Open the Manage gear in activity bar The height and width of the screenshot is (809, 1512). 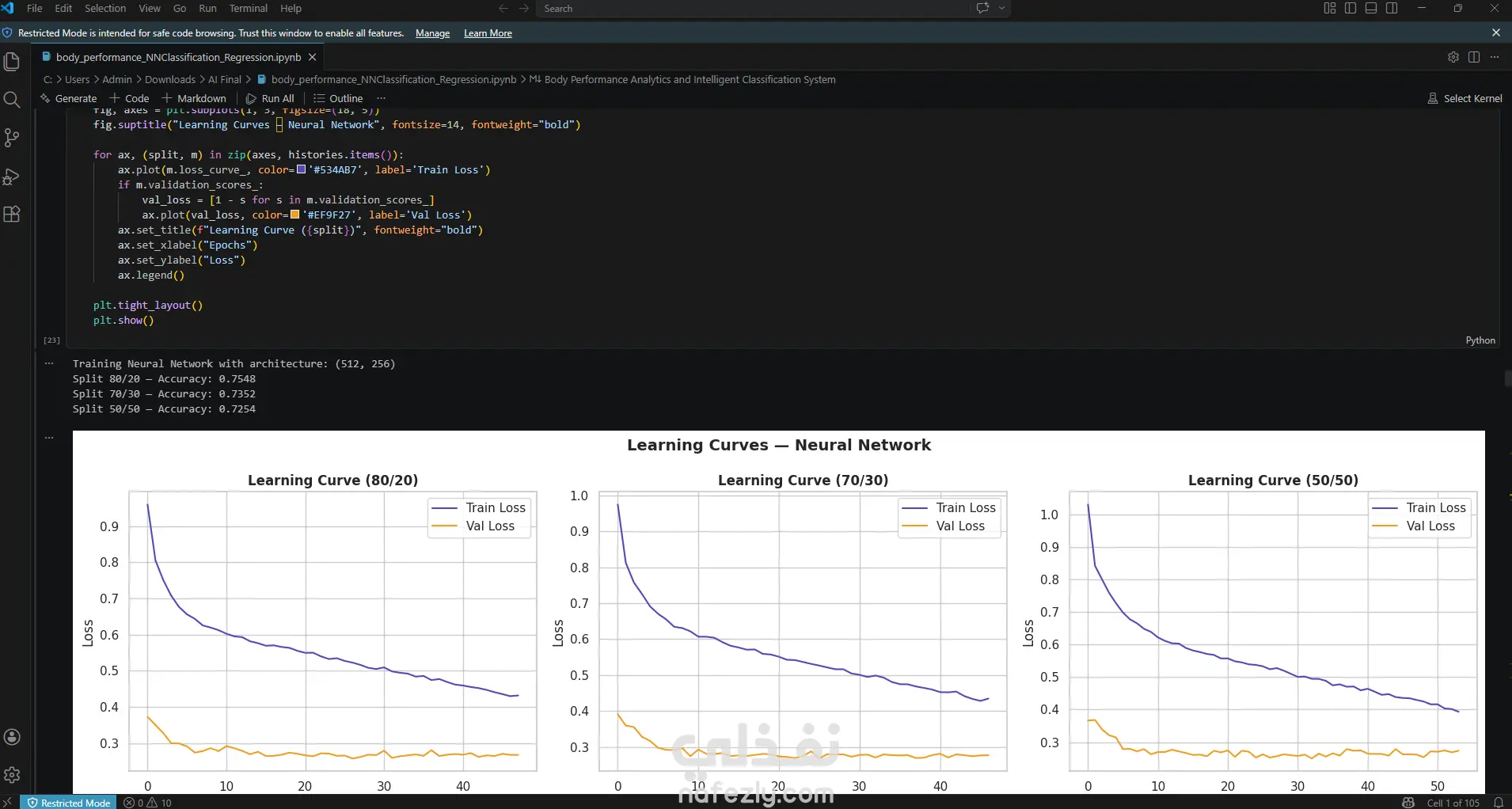click(12, 775)
